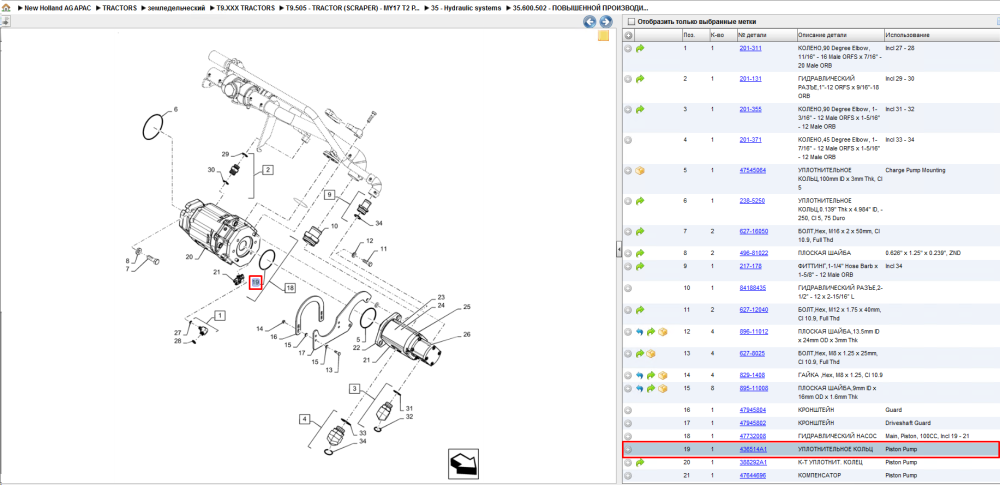Screen dimensions: 1000x485
Task: Add part 47644696 with its grey plus icon
Action: pos(628,475)
